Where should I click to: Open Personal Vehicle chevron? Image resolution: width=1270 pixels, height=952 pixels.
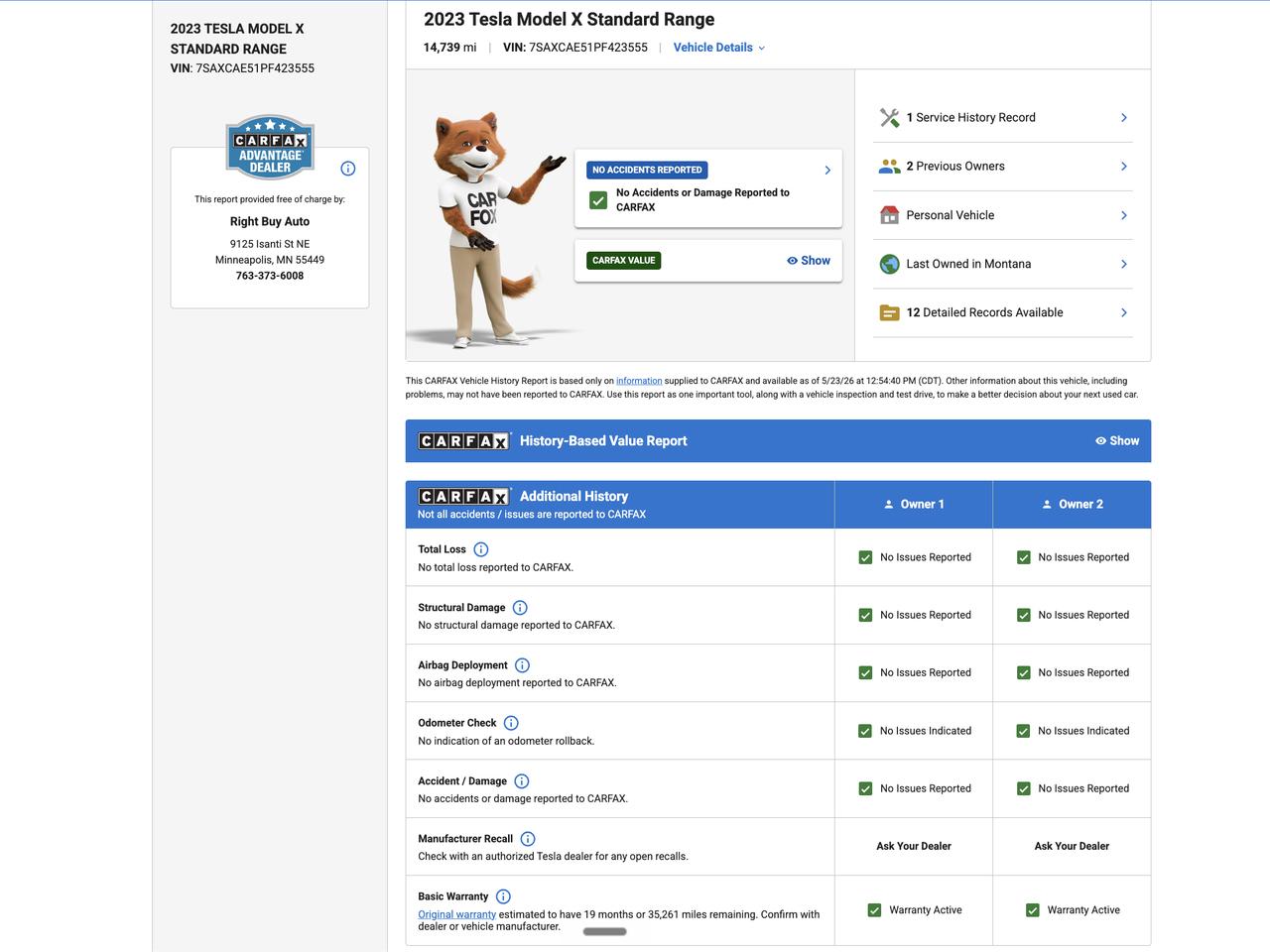pyautogui.click(x=1124, y=215)
